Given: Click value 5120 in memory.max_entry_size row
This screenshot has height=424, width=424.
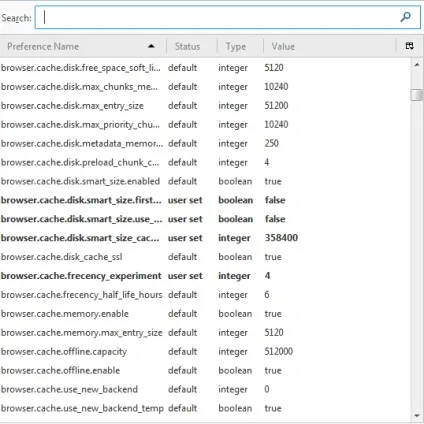Looking at the screenshot, I should [x=274, y=333].
